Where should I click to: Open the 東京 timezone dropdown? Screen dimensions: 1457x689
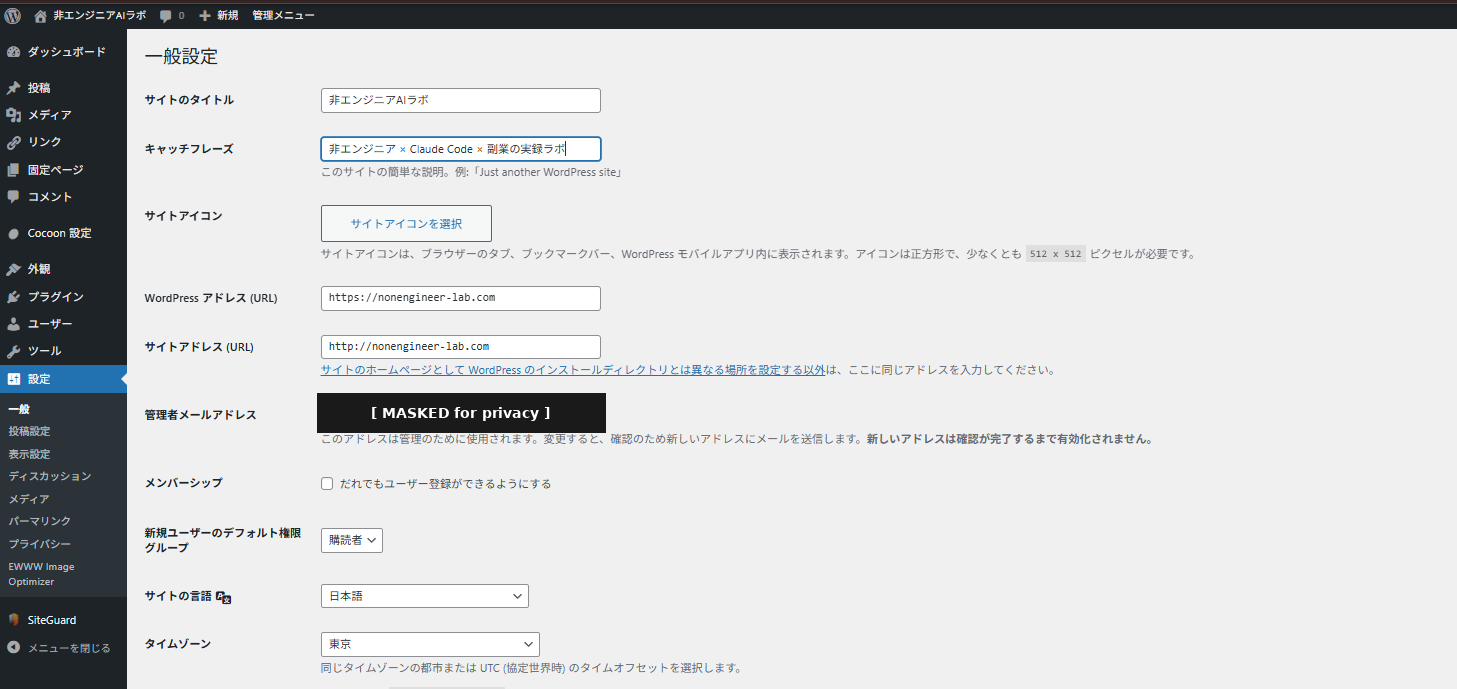(430, 644)
